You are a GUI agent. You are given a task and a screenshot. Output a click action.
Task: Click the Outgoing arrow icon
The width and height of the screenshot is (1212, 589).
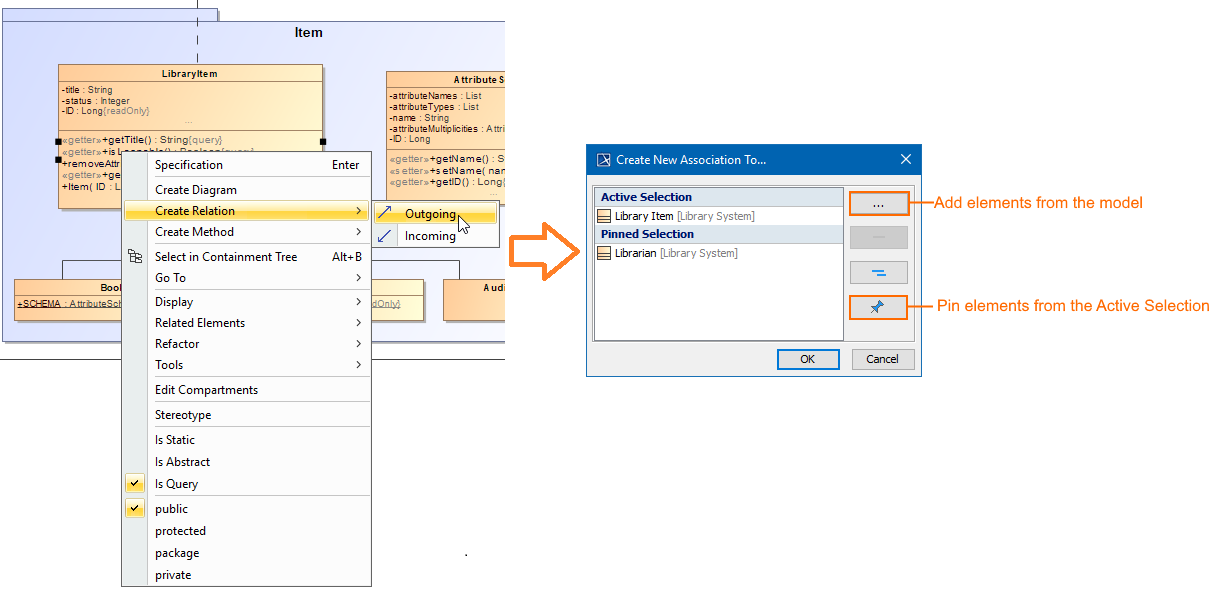pos(385,214)
